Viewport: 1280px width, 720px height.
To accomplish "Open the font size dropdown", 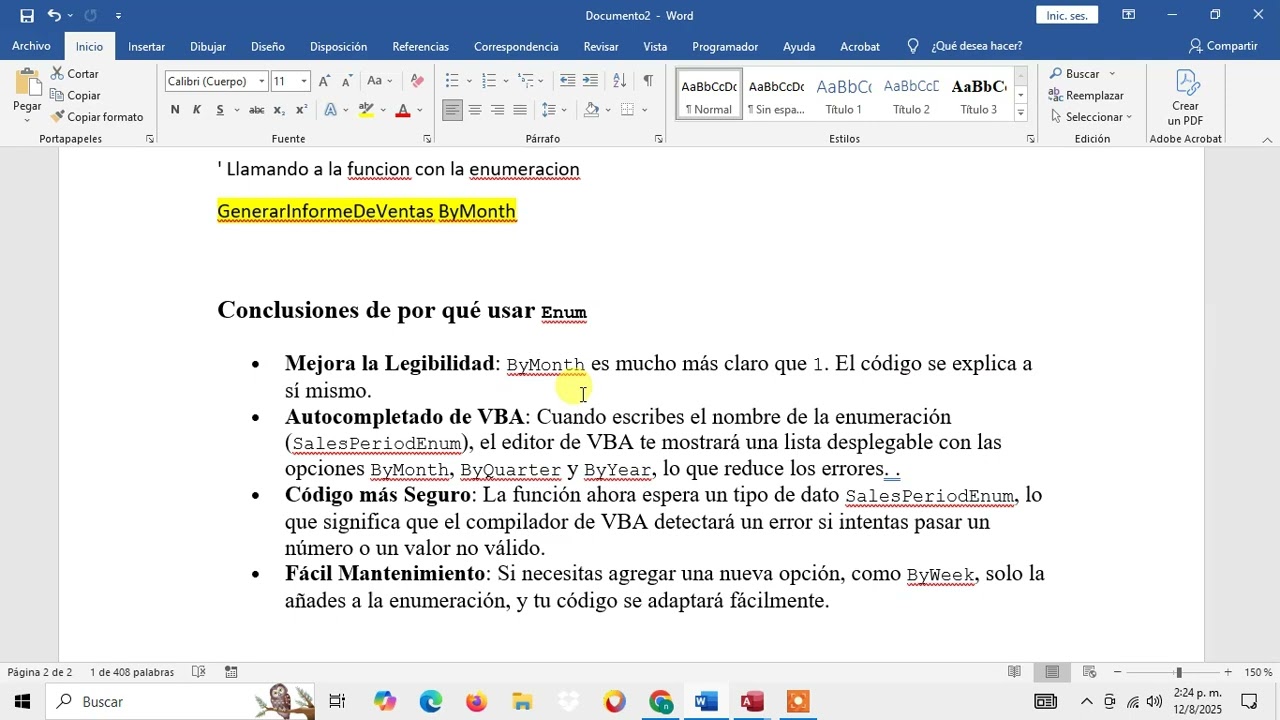I will coord(303,81).
